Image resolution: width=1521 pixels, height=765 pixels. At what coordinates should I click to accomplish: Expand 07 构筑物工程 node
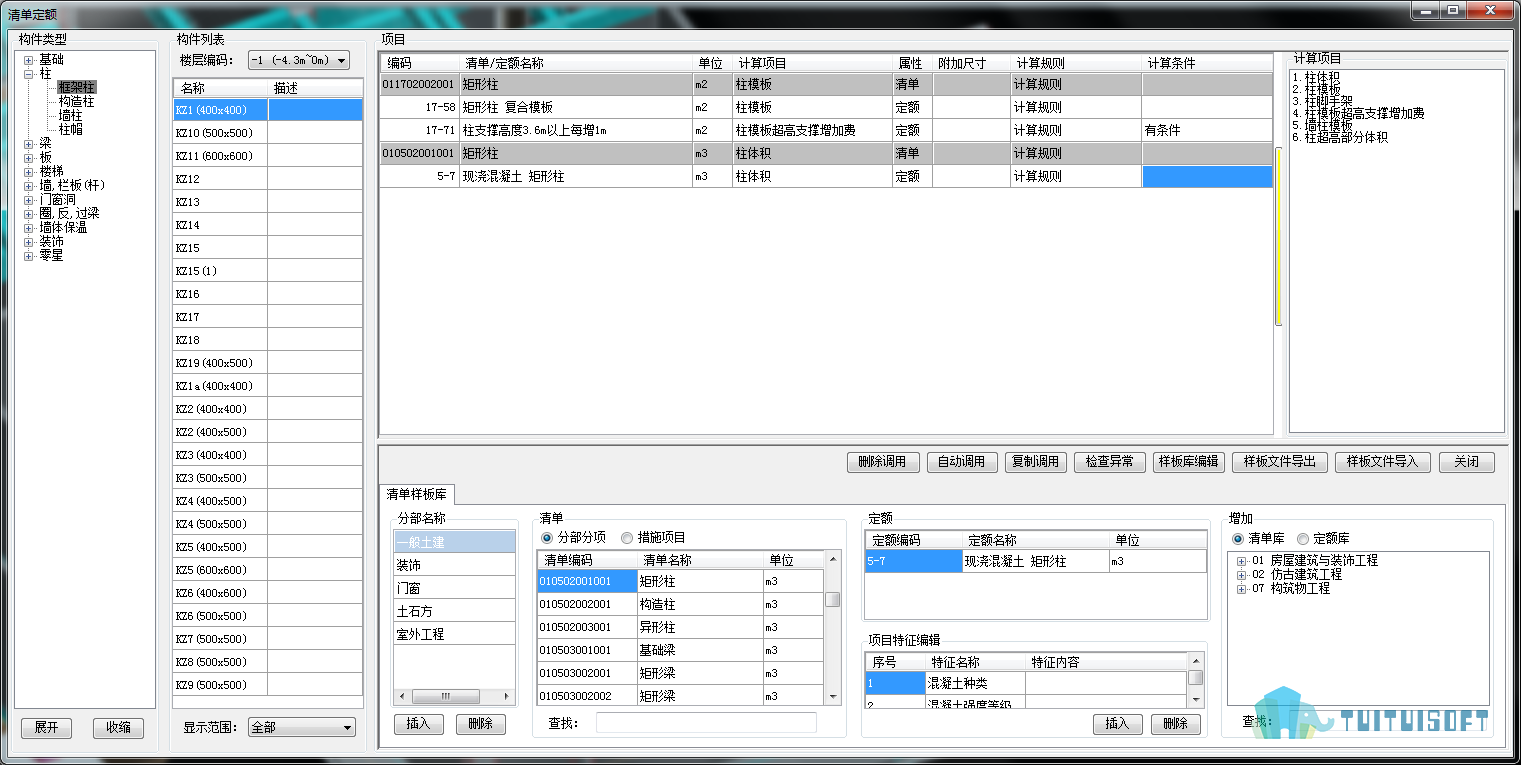(x=1242, y=589)
